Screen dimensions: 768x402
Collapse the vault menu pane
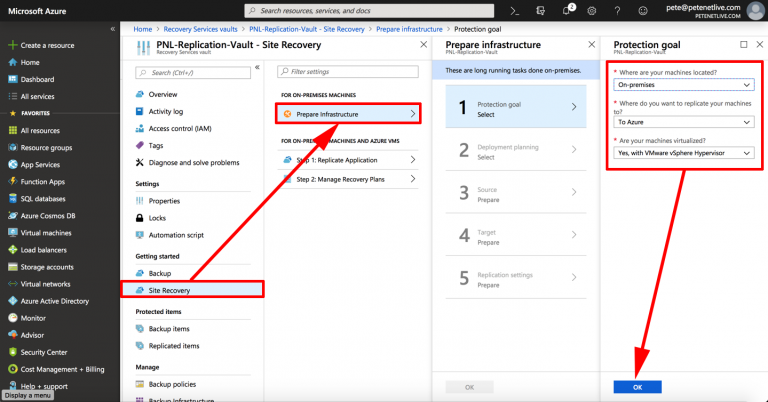[257, 67]
